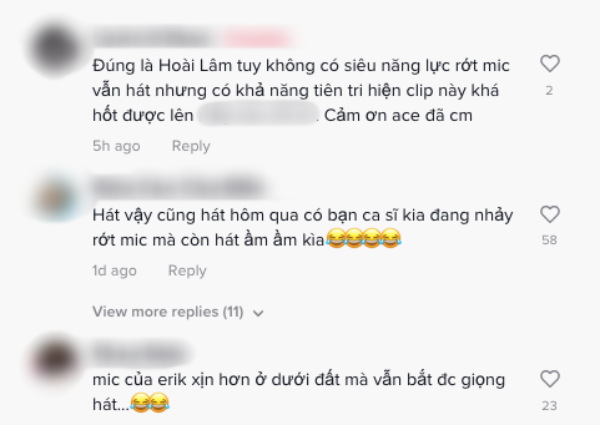The height and width of the screenshot is (425, 600).
Task: Click the like count 58
Action: (549, 240)
